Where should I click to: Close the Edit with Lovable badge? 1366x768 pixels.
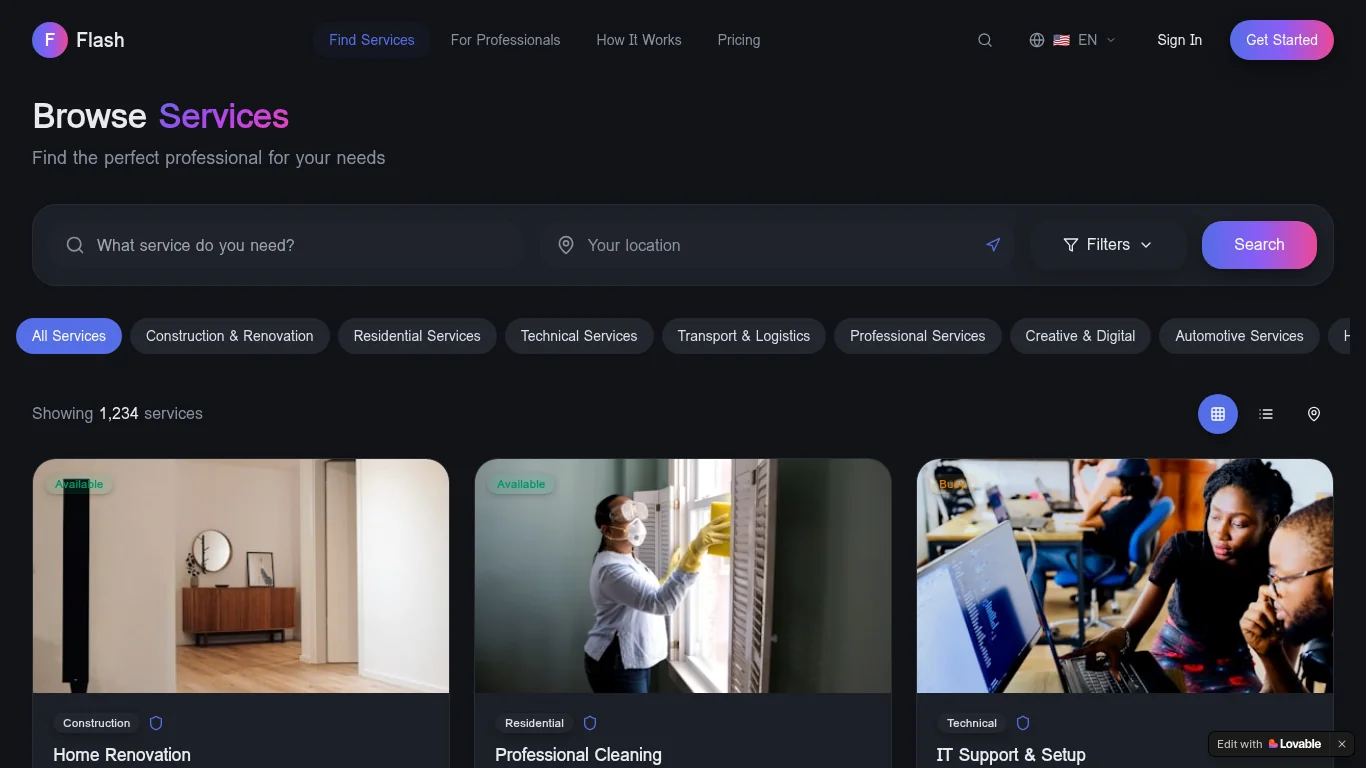1342,744
